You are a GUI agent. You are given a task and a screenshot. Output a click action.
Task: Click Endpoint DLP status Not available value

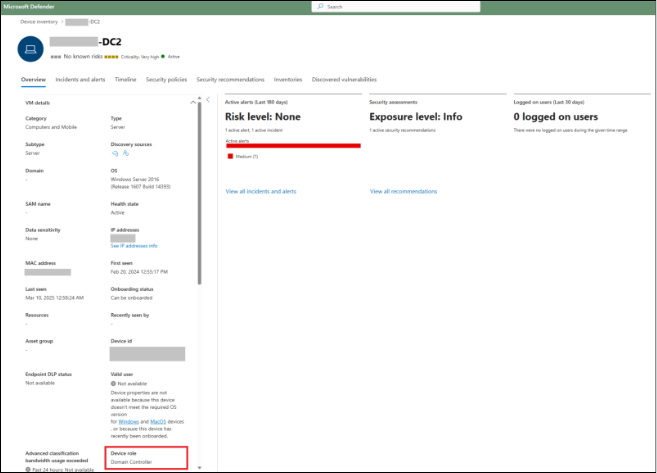[40, 383]
